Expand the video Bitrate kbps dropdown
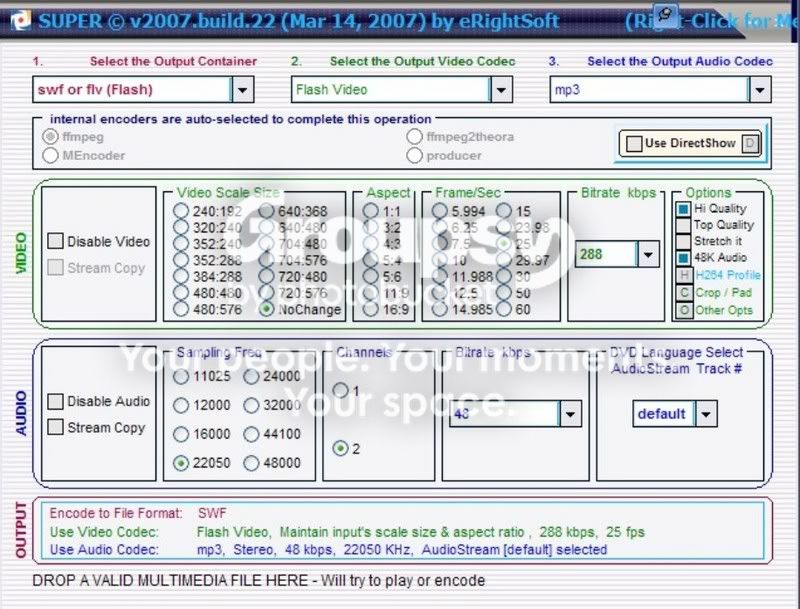Screen dimensions: 800x609 point(648,254)
